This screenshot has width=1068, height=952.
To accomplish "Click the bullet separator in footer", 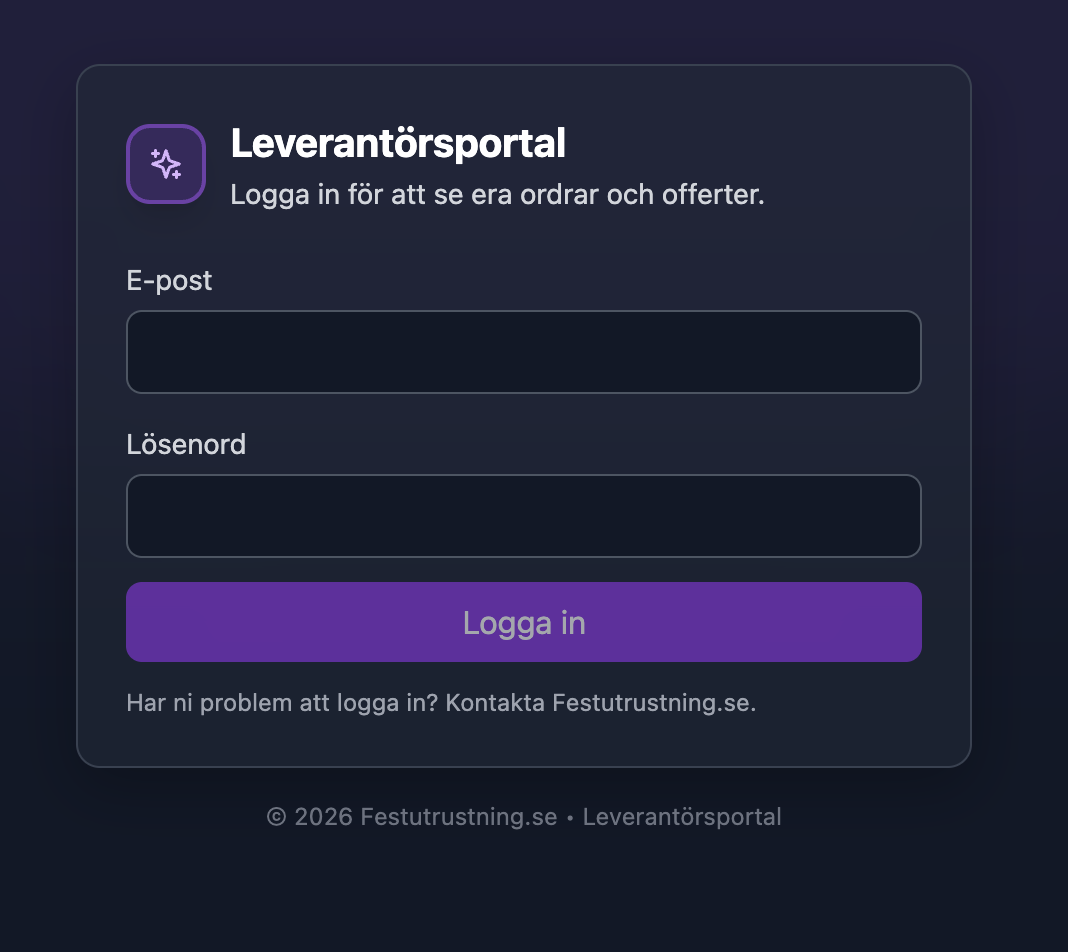I will click(570, 818).
